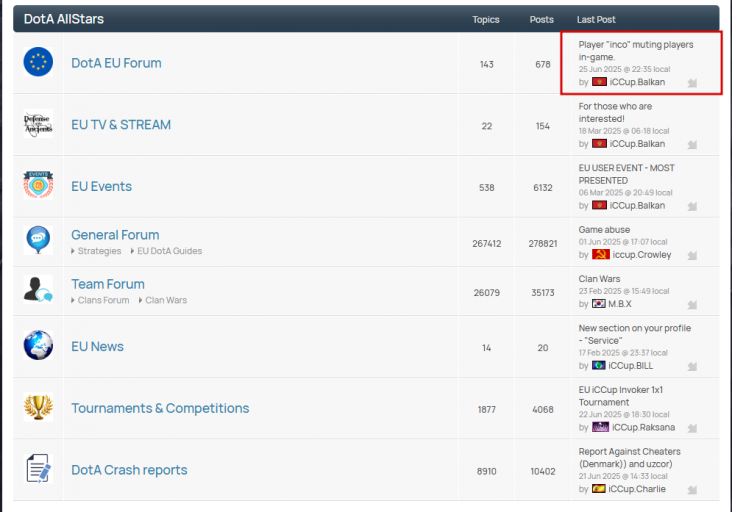The width and height of the screenshot is (732, 512).
Task: Click the flag beside iCCup.Balkan in EU TV & STREAM row
Action: point(599,143)
